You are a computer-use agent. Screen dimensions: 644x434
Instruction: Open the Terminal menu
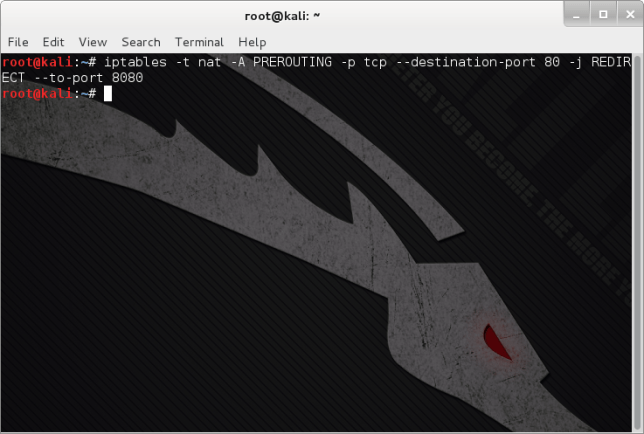199,42
